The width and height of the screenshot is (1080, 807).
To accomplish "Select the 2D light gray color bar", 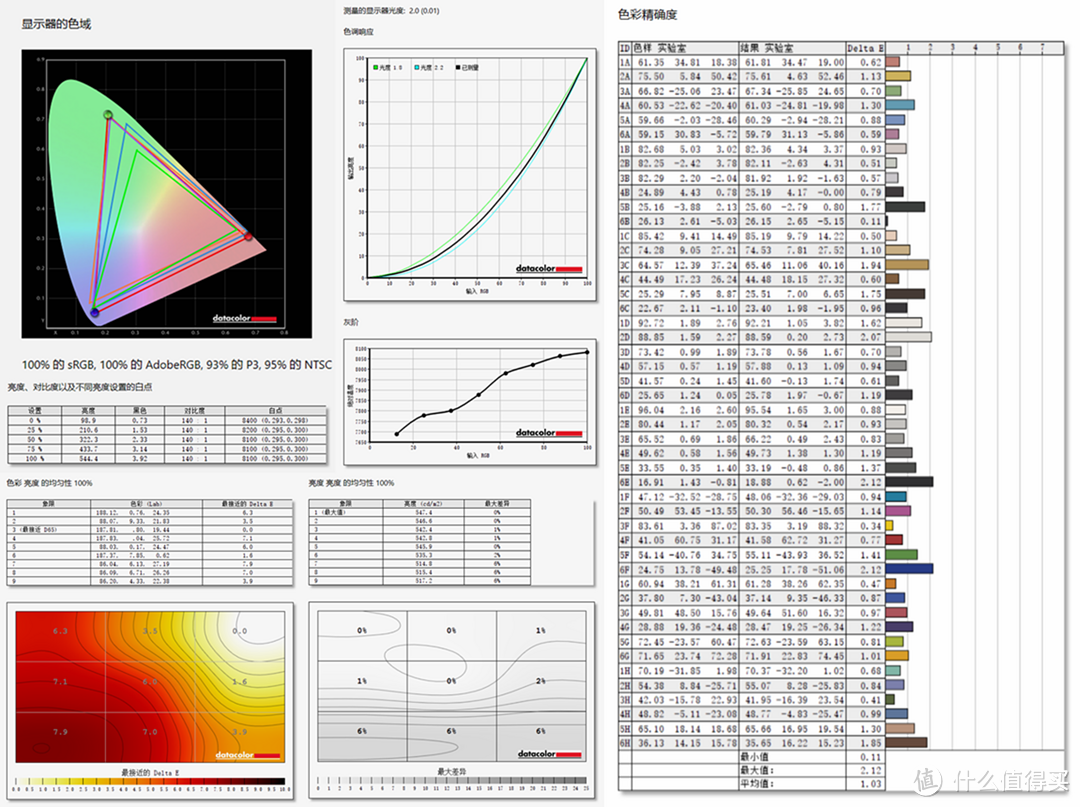I will [908, 337].
